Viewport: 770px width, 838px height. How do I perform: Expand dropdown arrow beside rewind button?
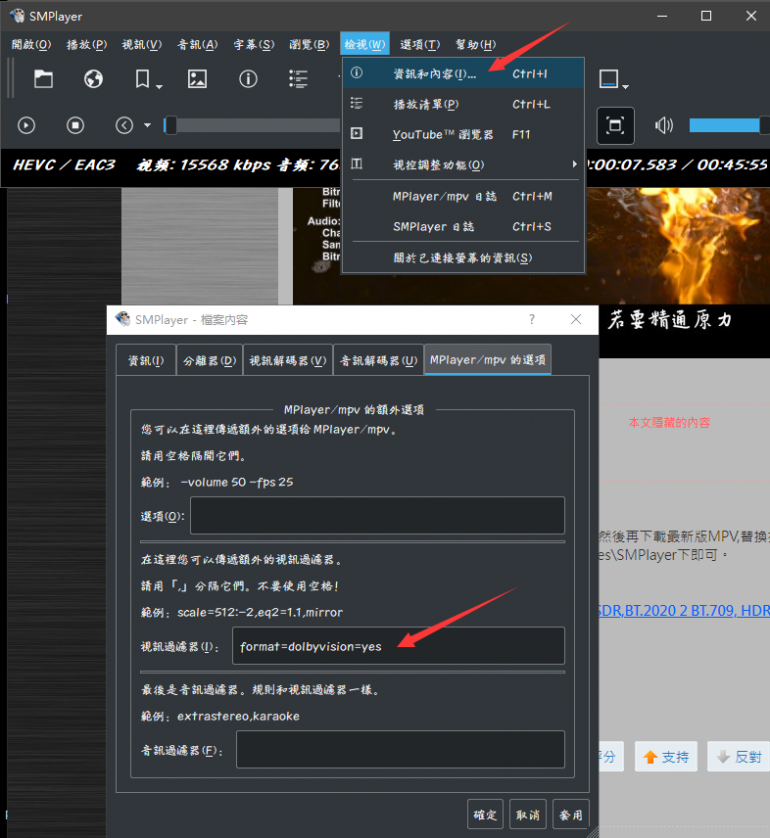147,126
